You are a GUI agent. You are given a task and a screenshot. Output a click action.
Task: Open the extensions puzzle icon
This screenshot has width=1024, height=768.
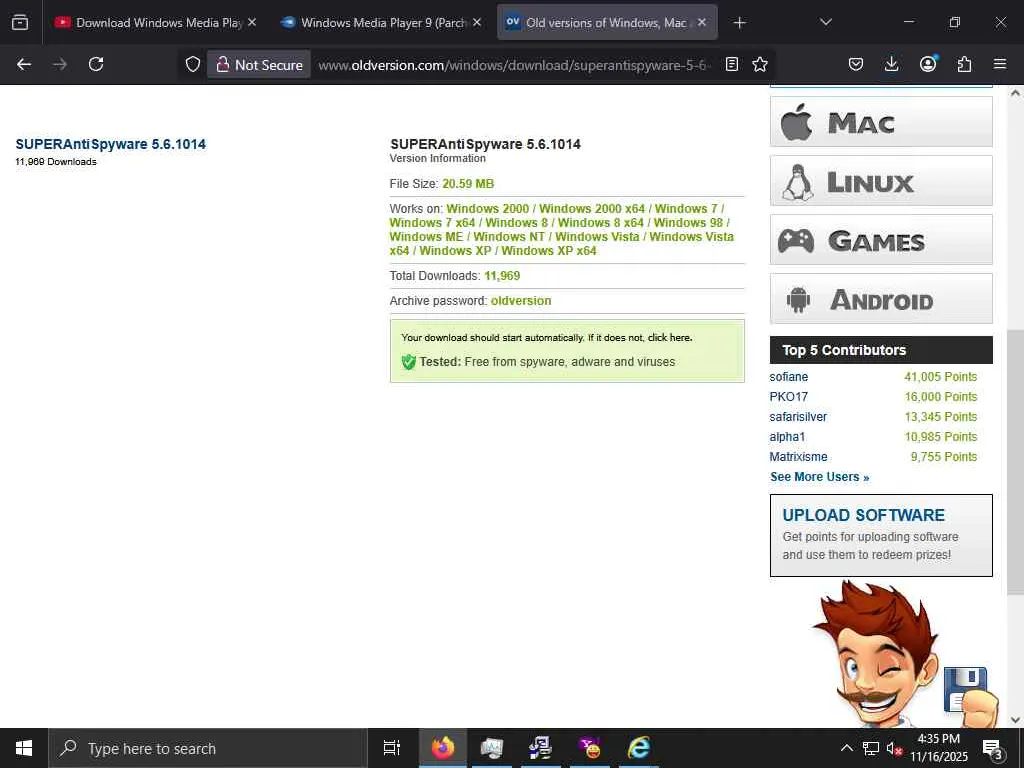coord(964,64)
